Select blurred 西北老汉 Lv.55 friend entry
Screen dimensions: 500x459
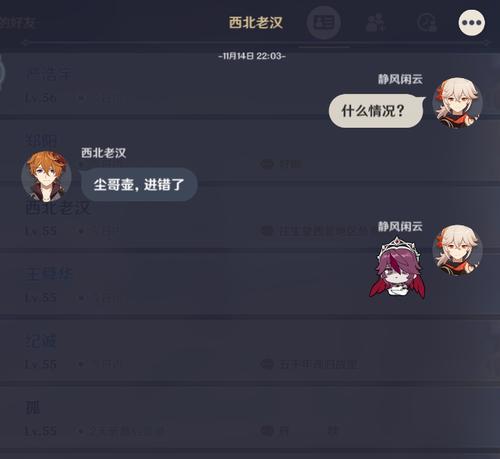pos(250,217)
